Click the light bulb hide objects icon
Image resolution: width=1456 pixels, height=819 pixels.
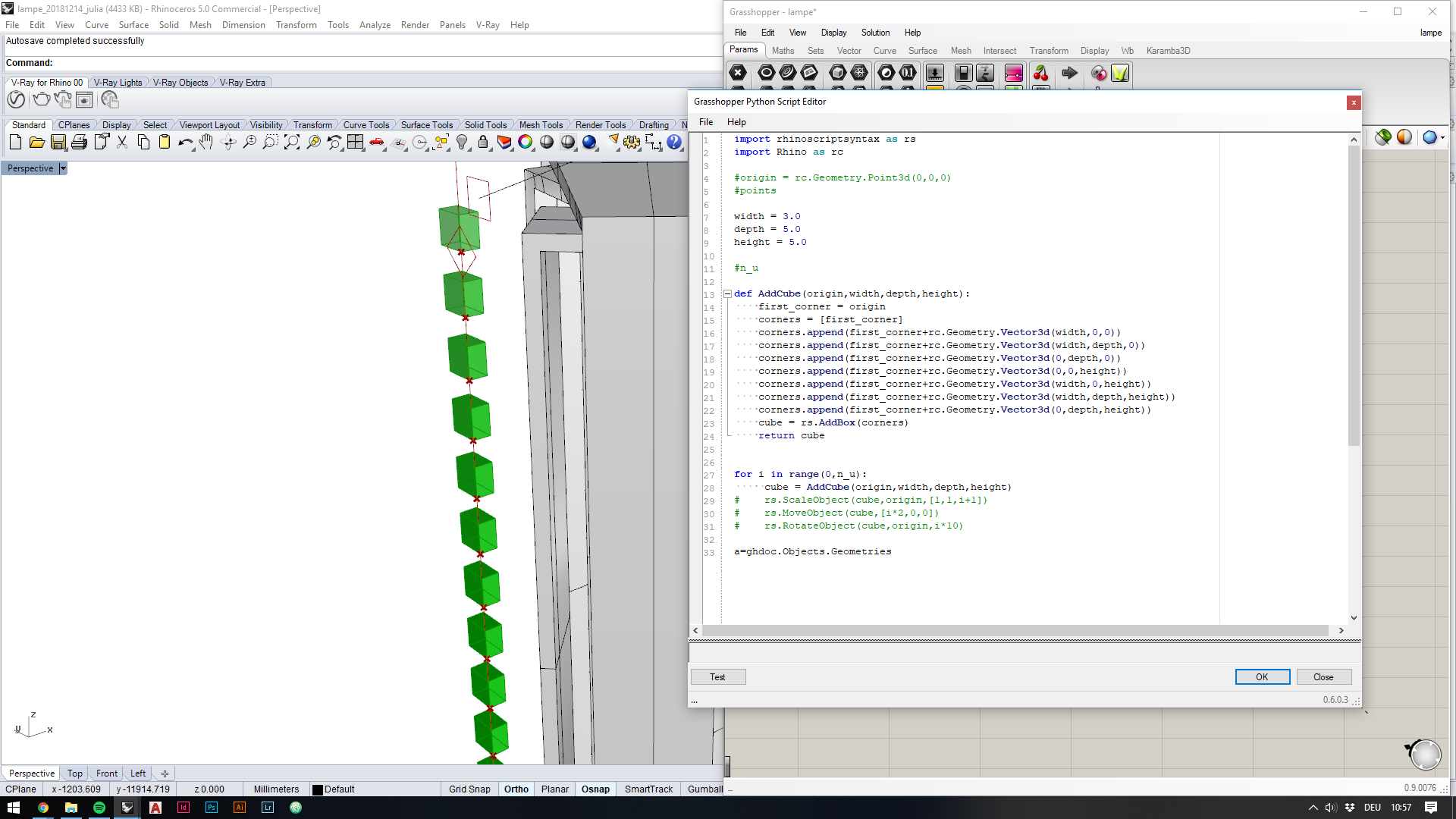pyautogui.click(x=462, y=142)
